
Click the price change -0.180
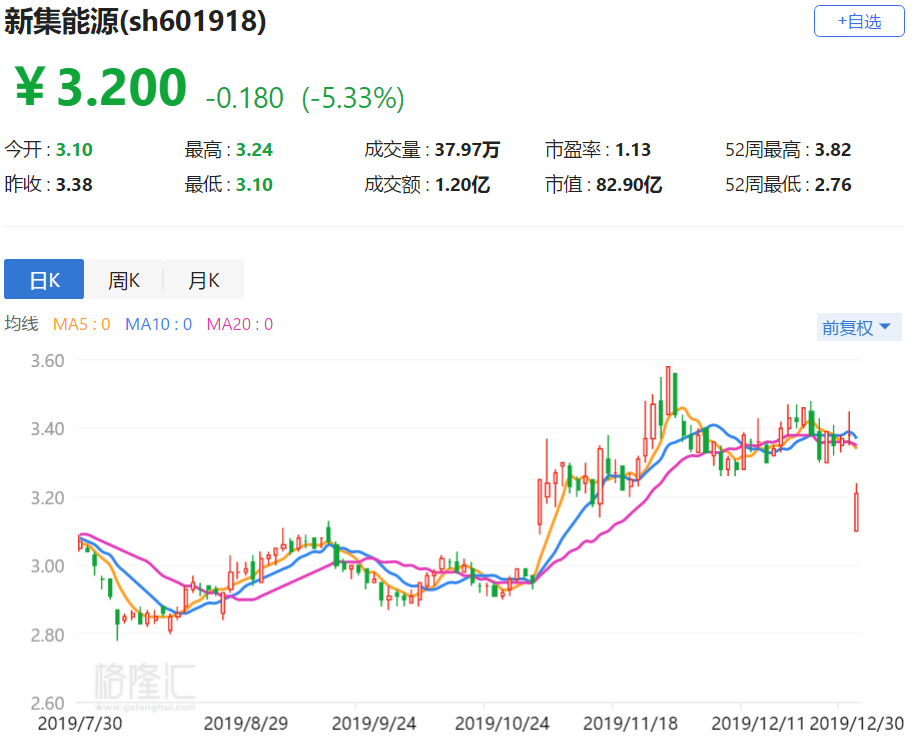pos(245,98)
